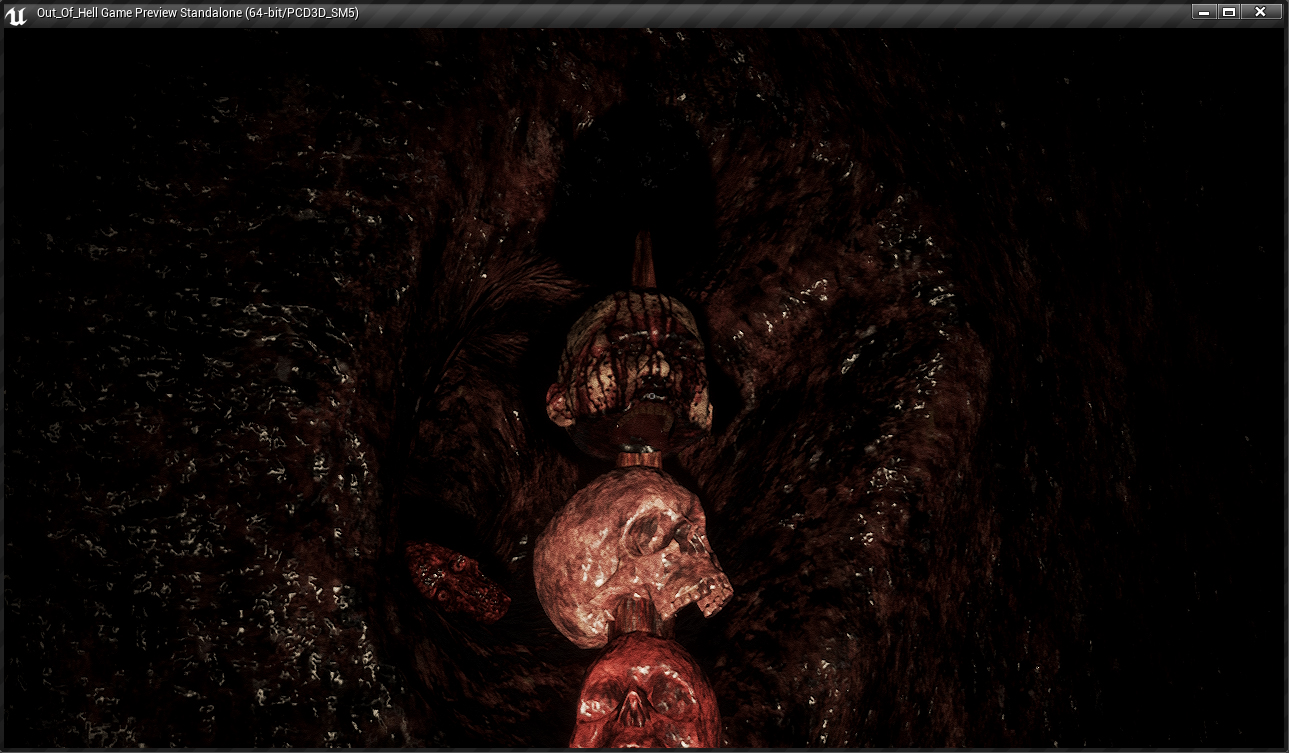Image resolution: width=1289 pixels, height=753 pixels.
Task: Click the Unreal Engine logo icon
Action: click(16, 14)
